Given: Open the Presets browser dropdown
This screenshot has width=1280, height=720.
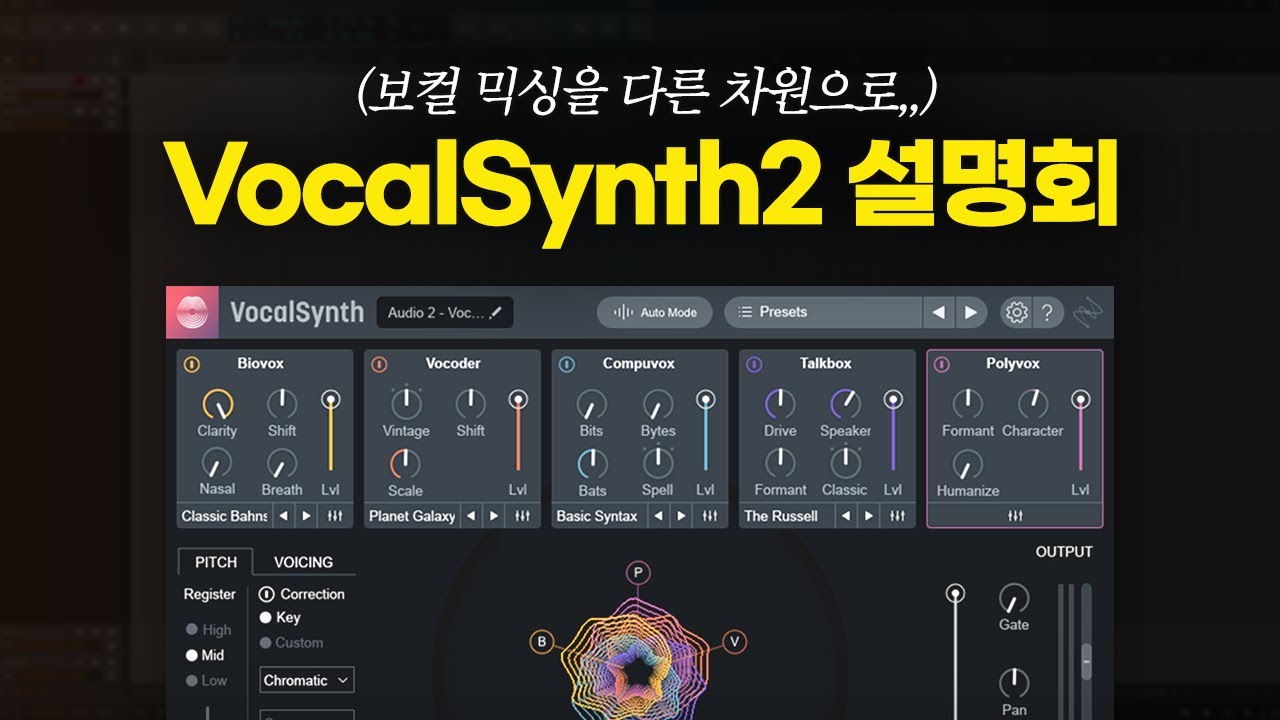Looking at the screenshot, I should pyautogui.click(x=823, y=312).
